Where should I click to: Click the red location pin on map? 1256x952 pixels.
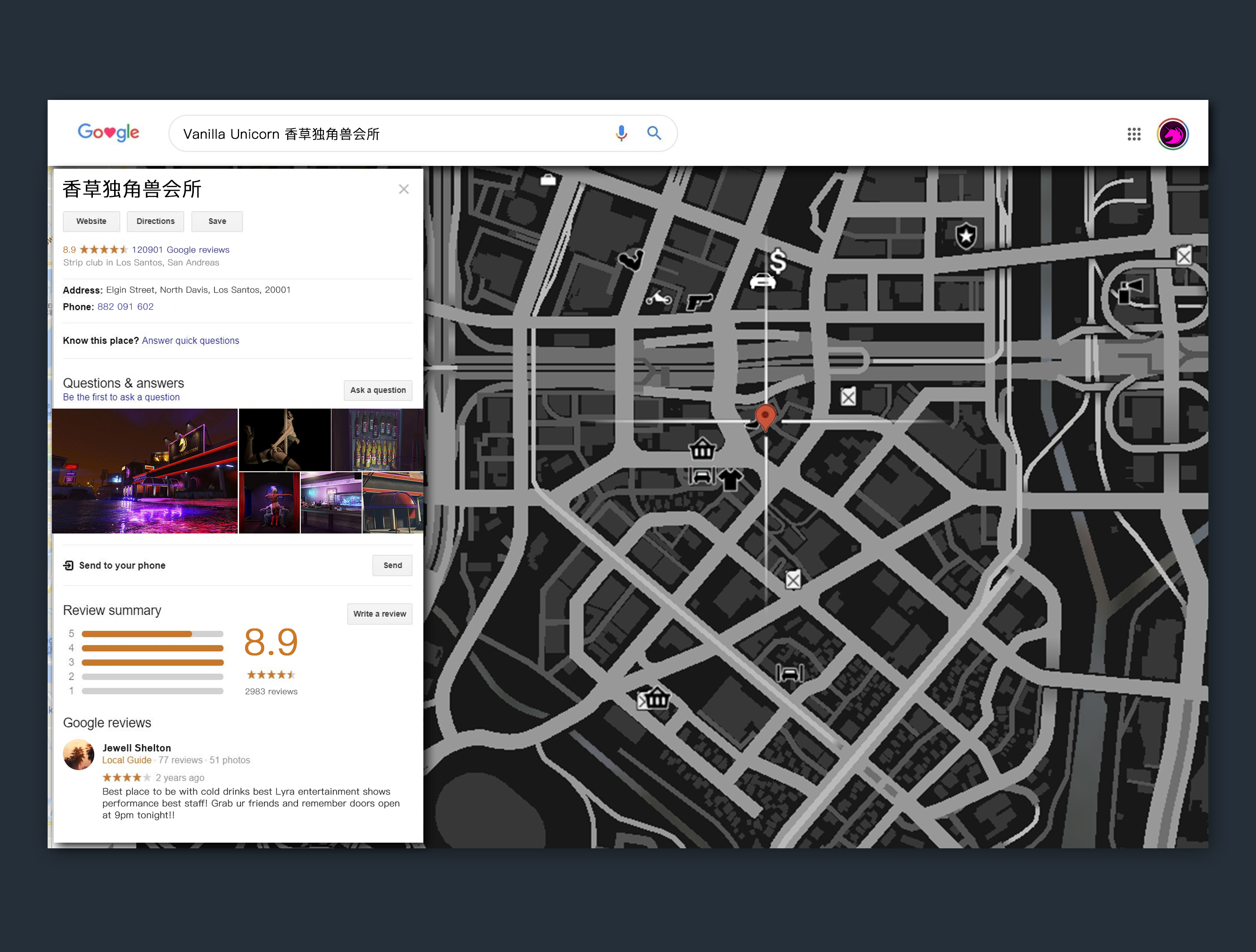click(x=765, y=417)
